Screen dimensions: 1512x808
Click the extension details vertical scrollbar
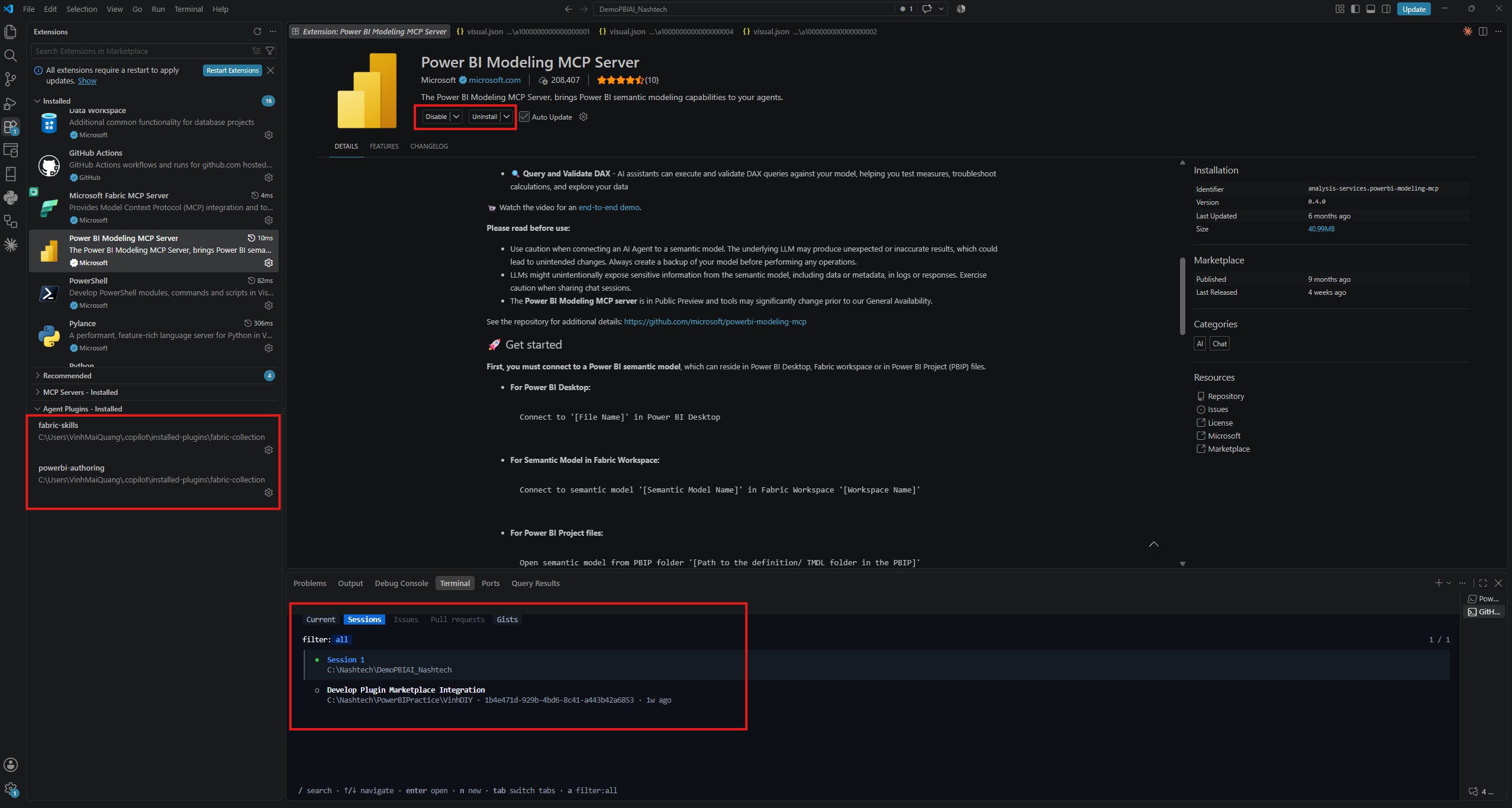coord(1182,296)
